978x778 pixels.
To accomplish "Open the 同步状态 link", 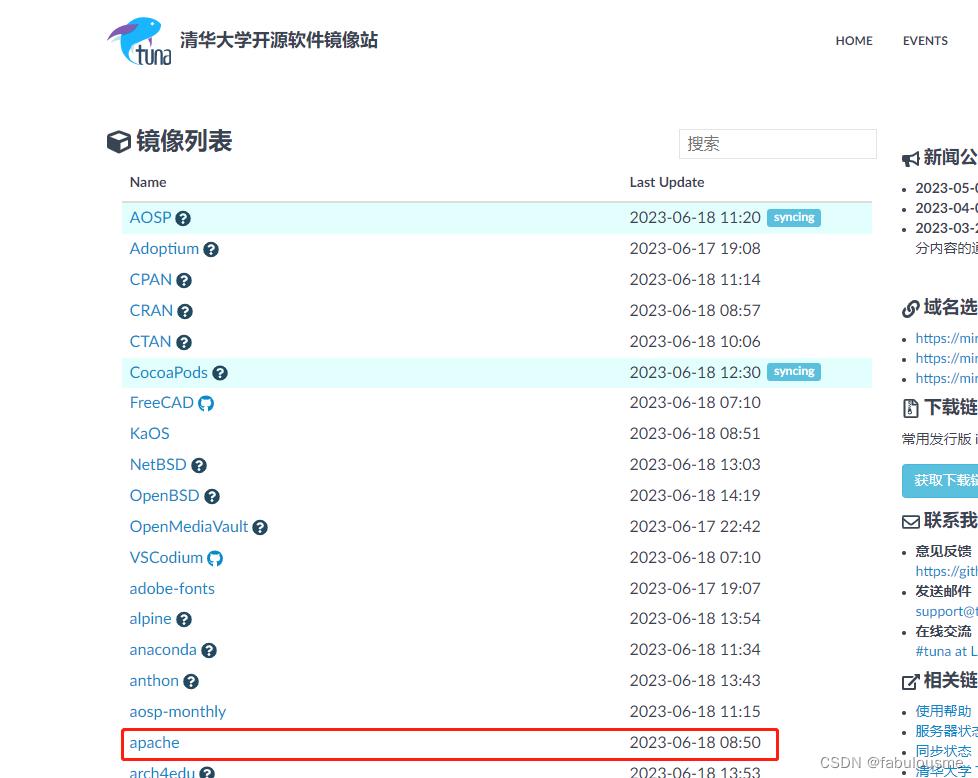I will pyautogui.click(x=943, y=751).
